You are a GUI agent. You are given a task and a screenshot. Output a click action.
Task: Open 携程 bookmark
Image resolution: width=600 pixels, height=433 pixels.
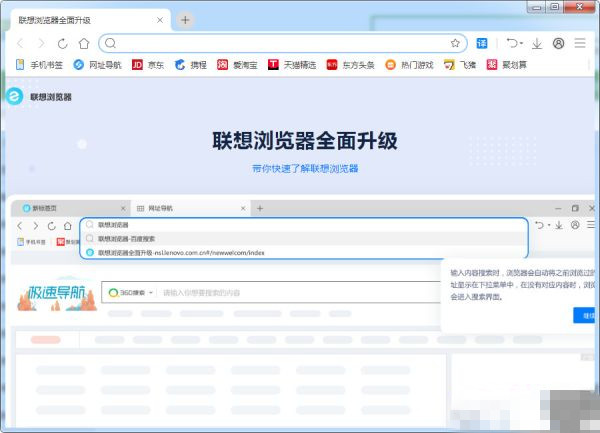click(191, 65)
